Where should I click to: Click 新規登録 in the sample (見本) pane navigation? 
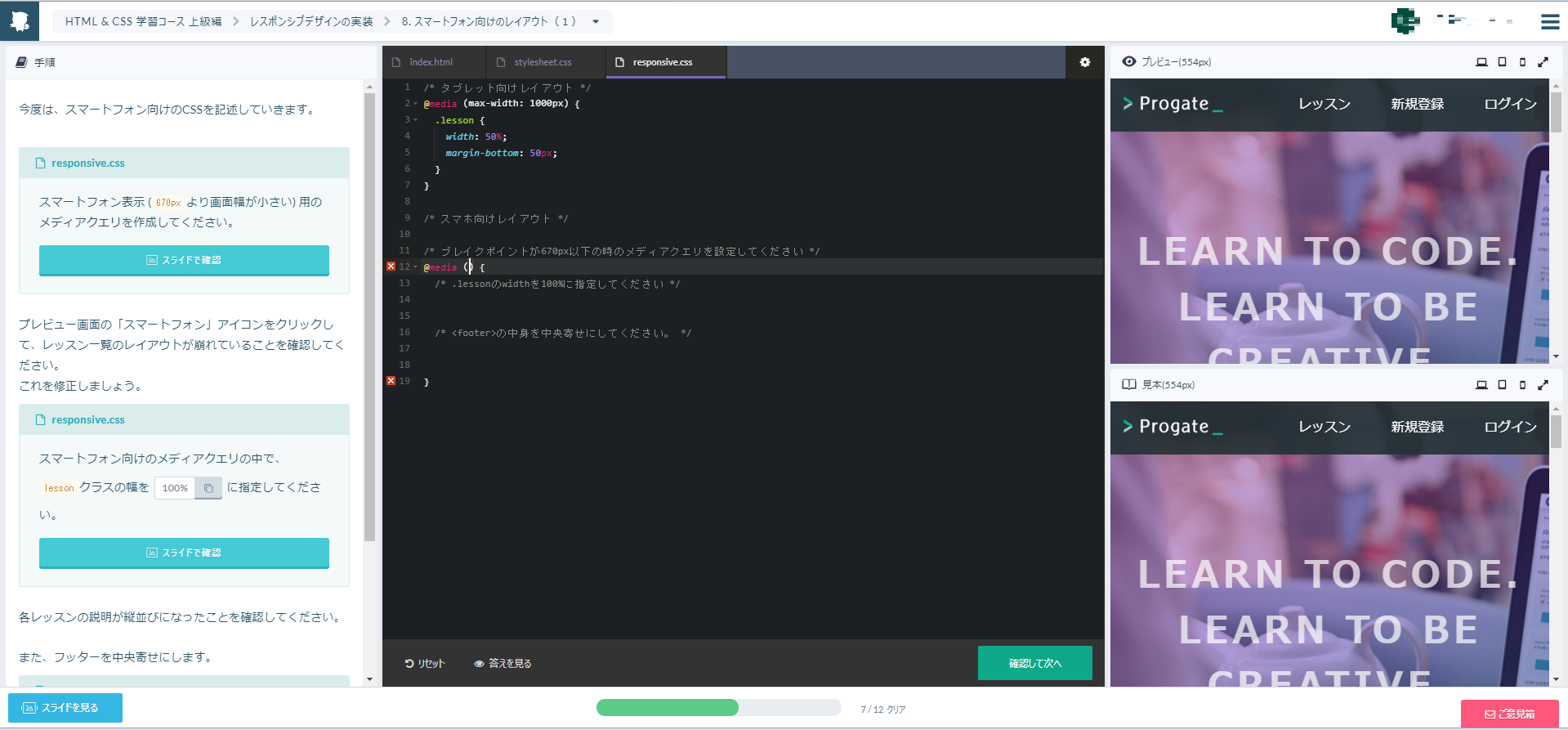pos(1418,427)
